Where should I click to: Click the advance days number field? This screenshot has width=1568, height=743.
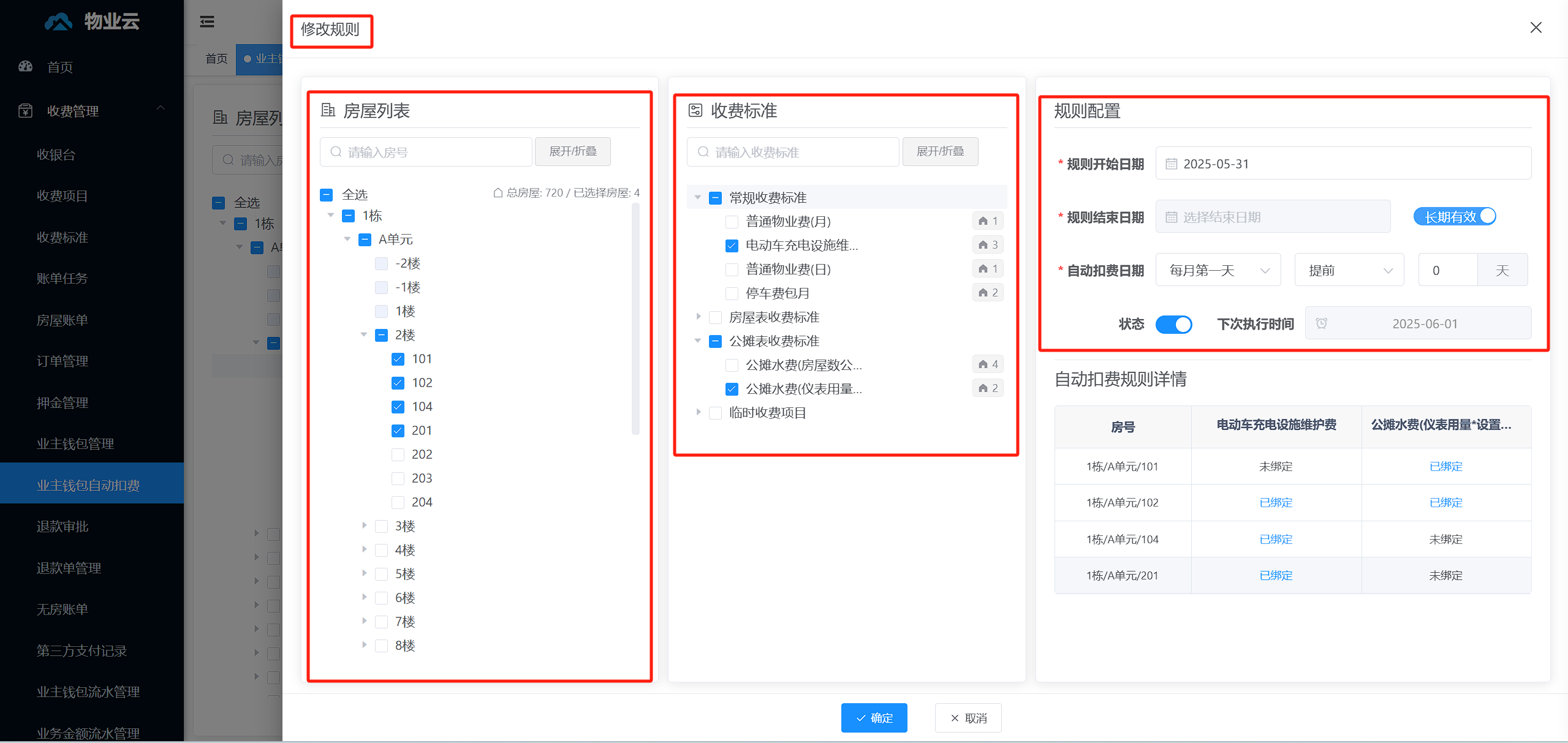click(1448, 270)
